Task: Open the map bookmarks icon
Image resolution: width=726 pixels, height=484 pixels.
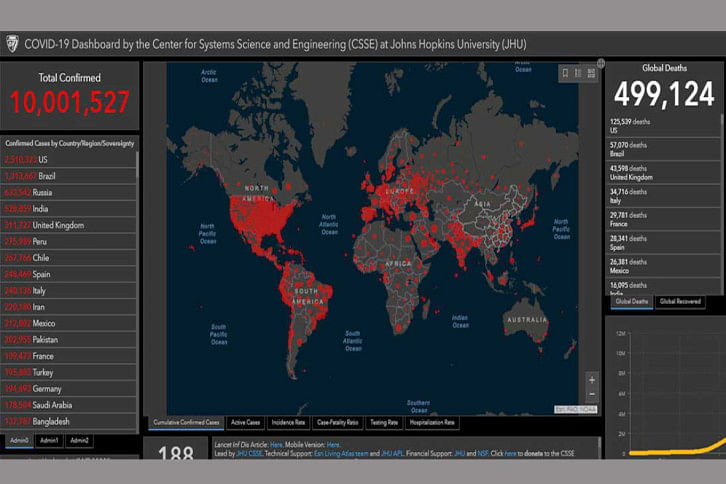Action: 565,73
